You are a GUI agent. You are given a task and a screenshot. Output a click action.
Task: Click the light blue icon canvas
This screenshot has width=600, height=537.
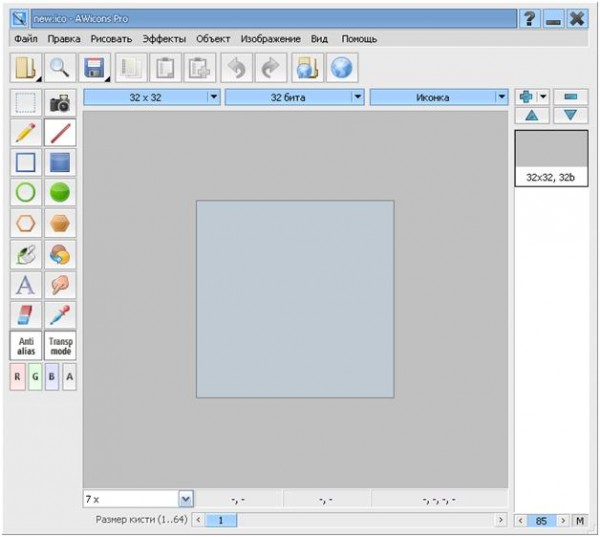coord(295,299)
